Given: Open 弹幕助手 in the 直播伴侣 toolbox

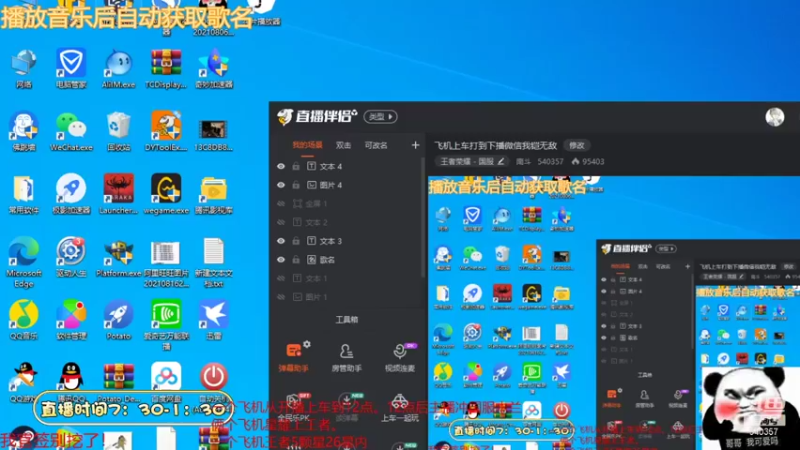Looking at the screenshot, I should click(x=293, y=357).
